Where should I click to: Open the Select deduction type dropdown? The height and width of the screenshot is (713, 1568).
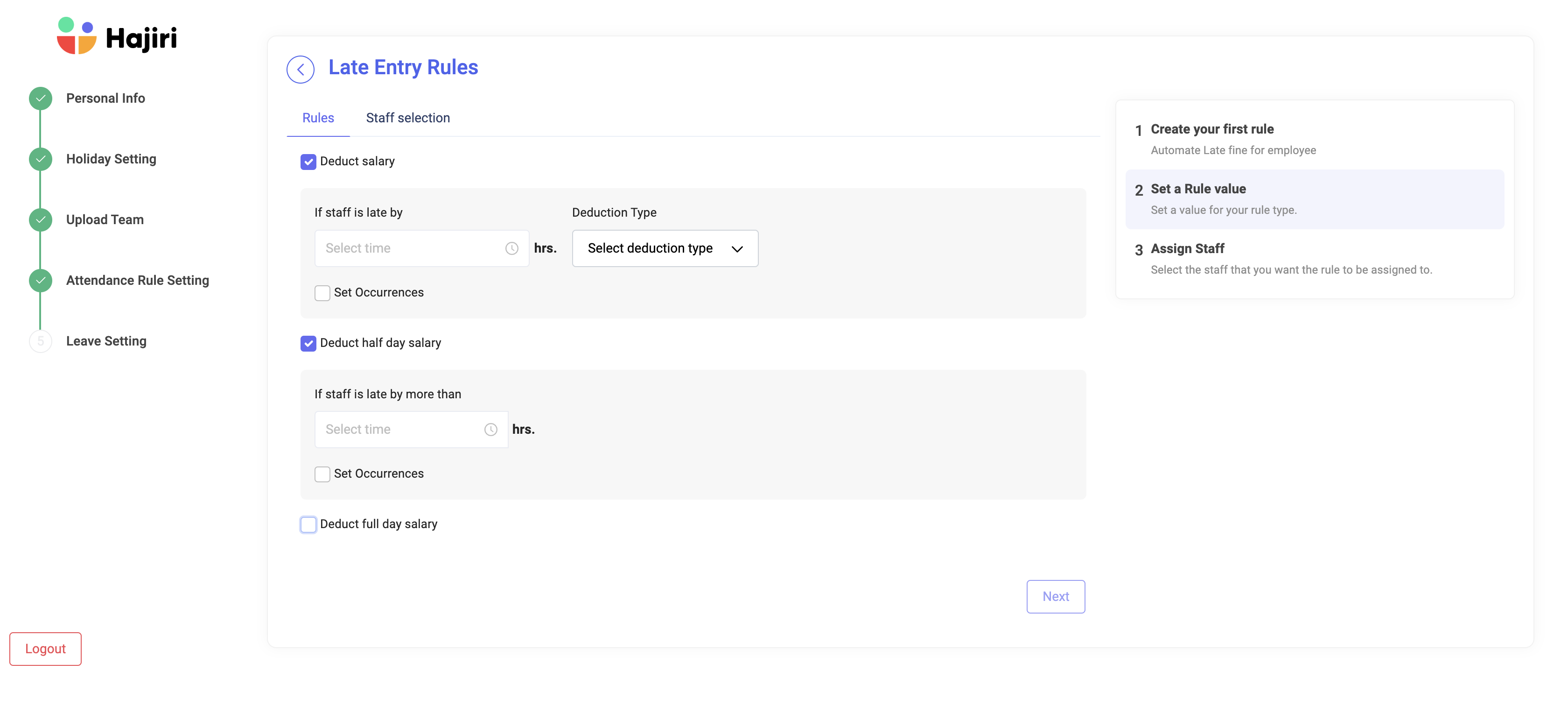click(665, 248)
